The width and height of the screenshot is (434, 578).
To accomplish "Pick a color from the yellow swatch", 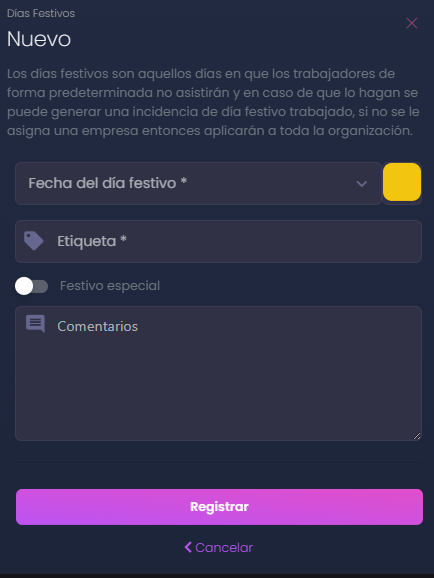I will click(x=402, y=182).
